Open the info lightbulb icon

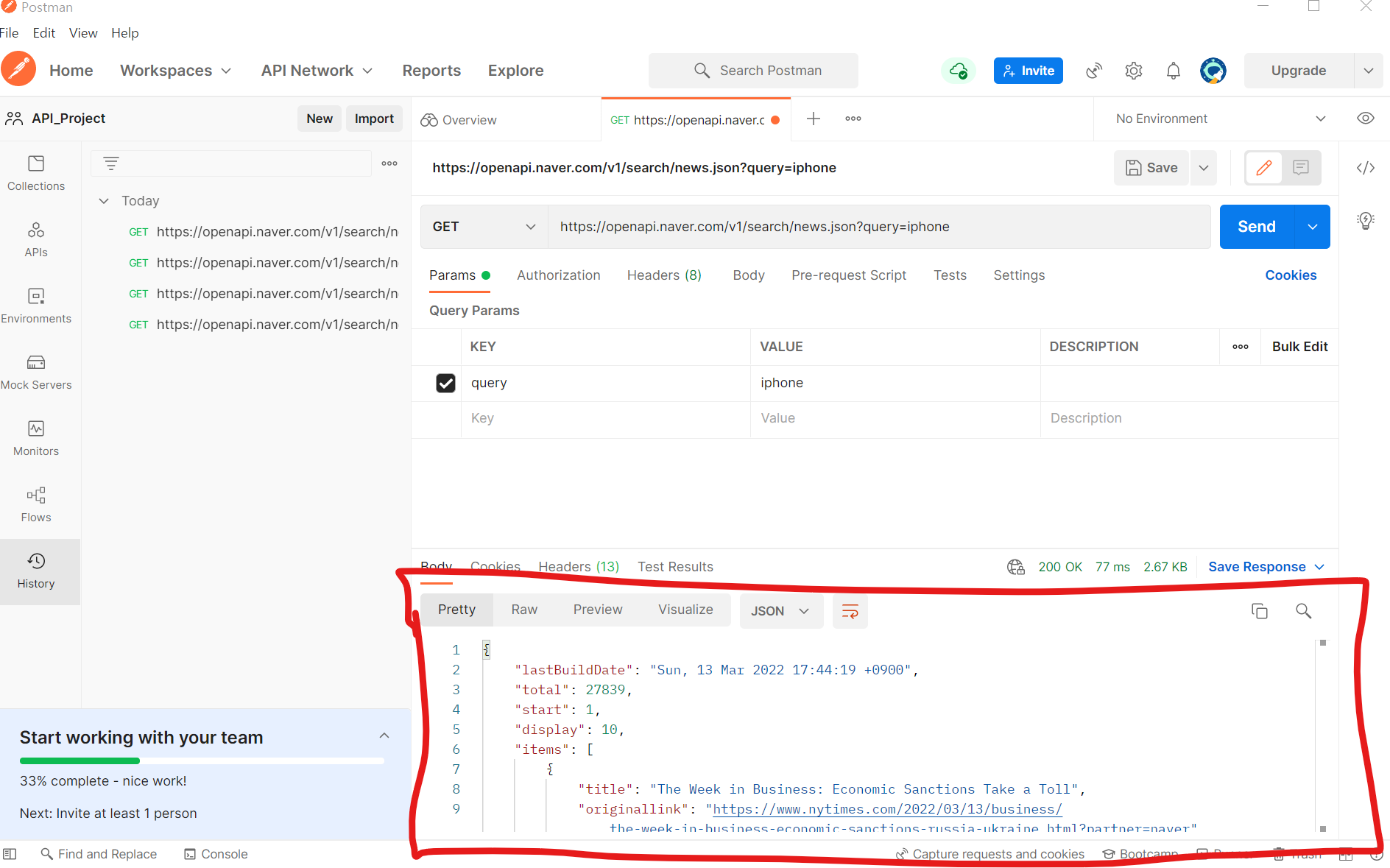[x=1366, y=220]
